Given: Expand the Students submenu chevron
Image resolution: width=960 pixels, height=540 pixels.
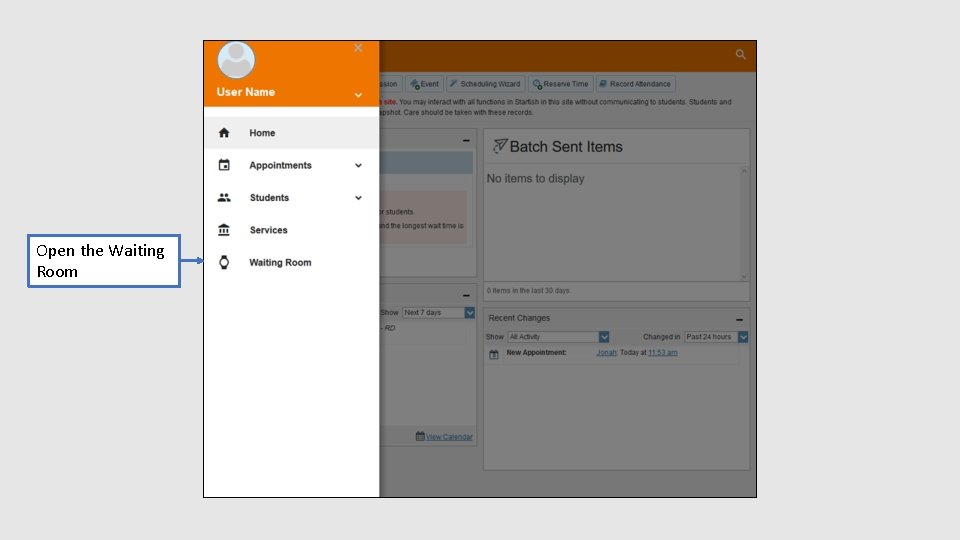Looking at the screenshot, I should [358, 198].
